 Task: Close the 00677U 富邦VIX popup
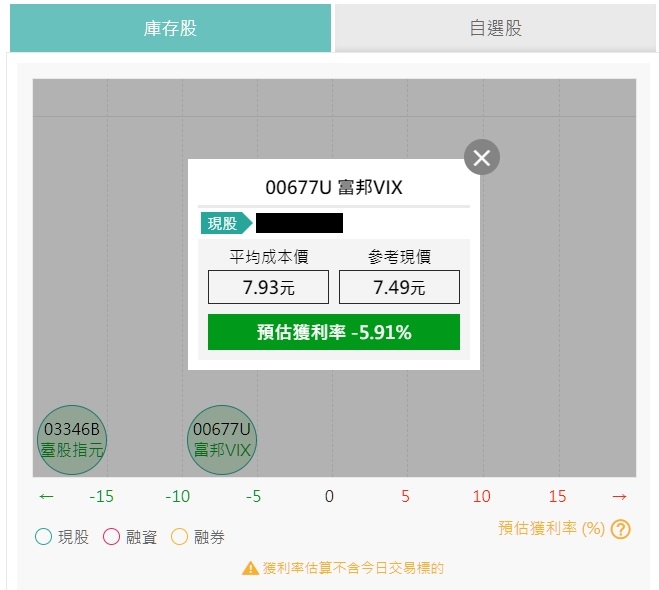[482, 158]
